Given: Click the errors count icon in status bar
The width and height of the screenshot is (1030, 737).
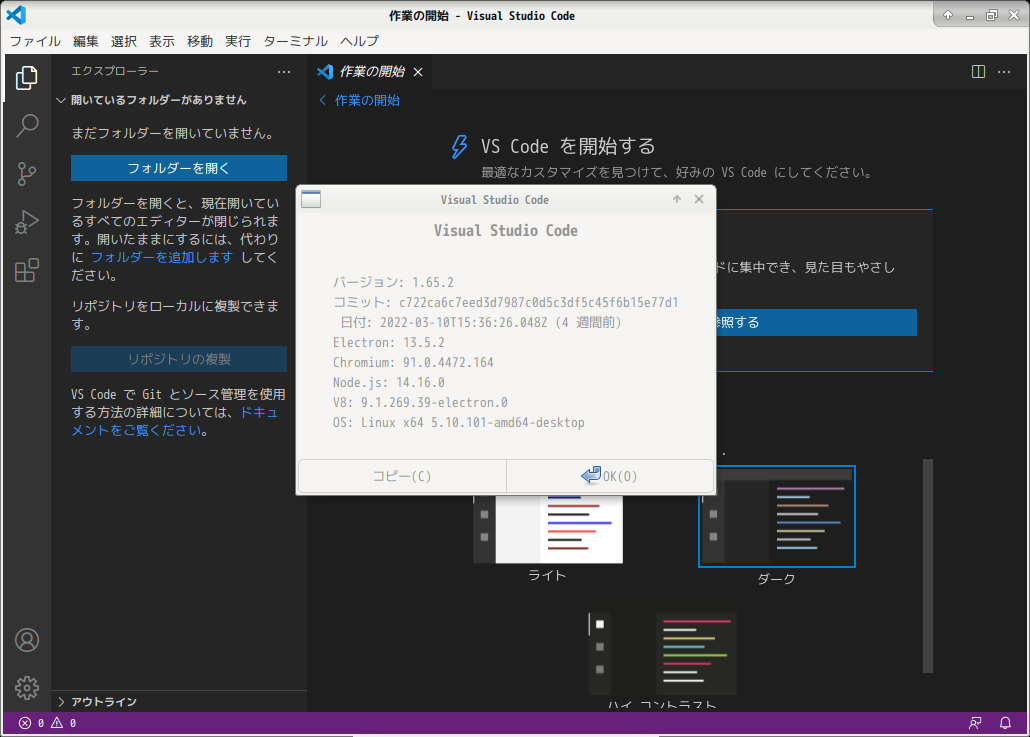Looking at the screenshot, I should point(25,723).
